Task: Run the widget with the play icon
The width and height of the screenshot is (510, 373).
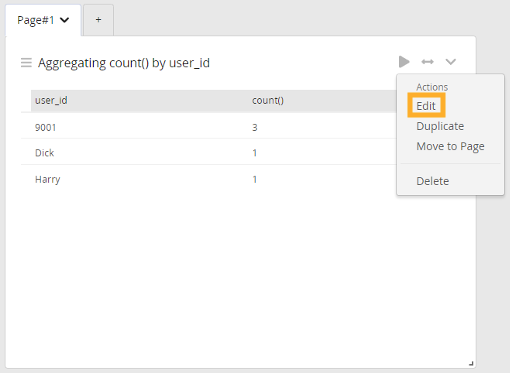Action: click(404, 62)
